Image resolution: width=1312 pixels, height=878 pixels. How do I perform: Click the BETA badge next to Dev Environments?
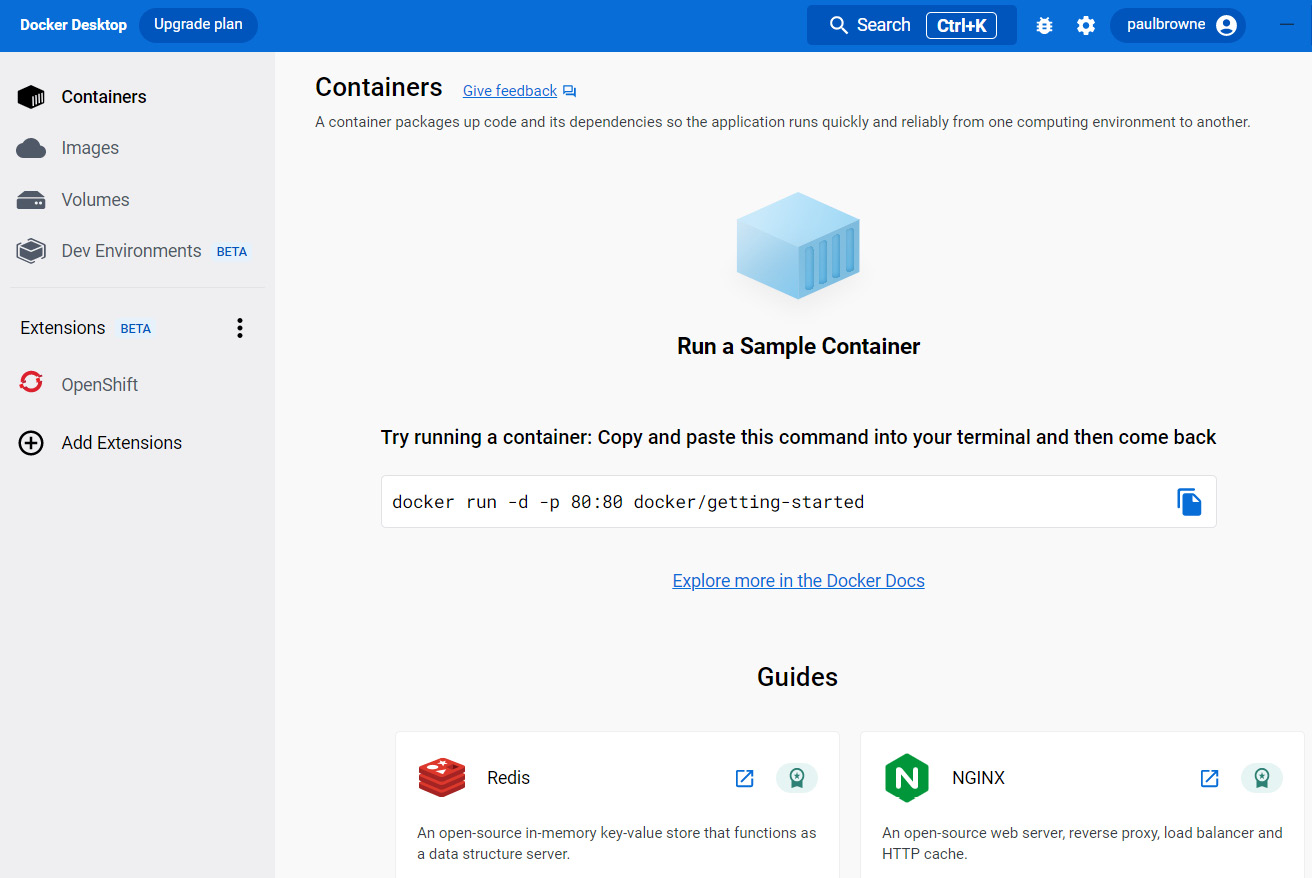pyautogui.click(x=232, y=252)
